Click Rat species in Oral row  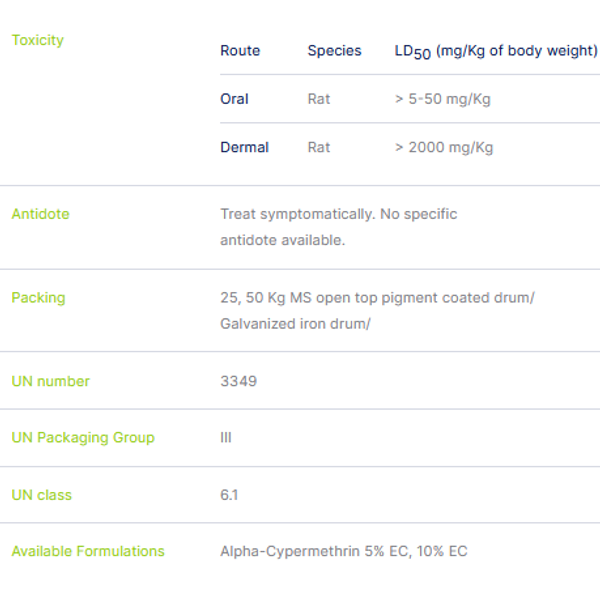click(319, 99)
